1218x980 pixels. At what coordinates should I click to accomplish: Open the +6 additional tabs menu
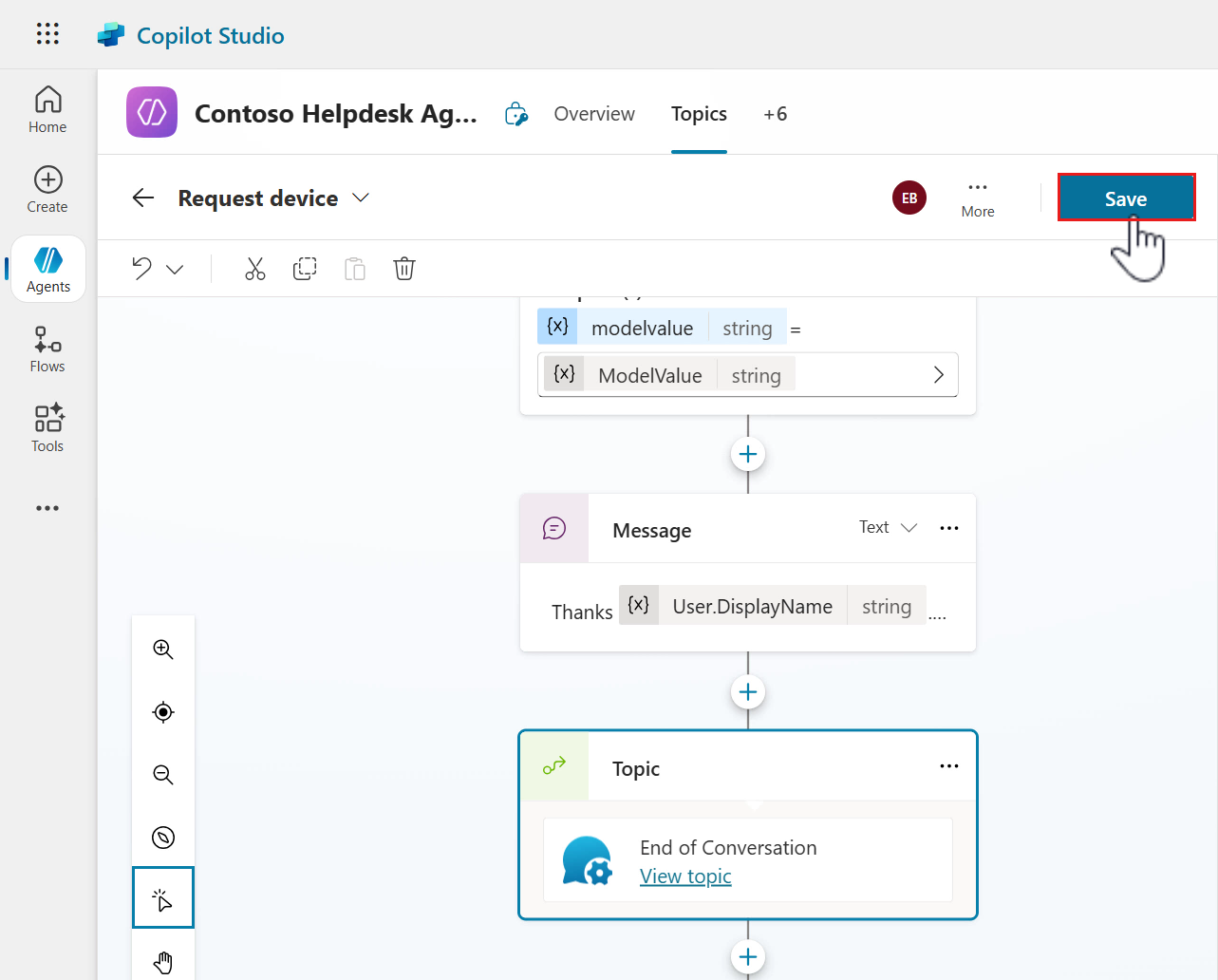pos(775,114)
